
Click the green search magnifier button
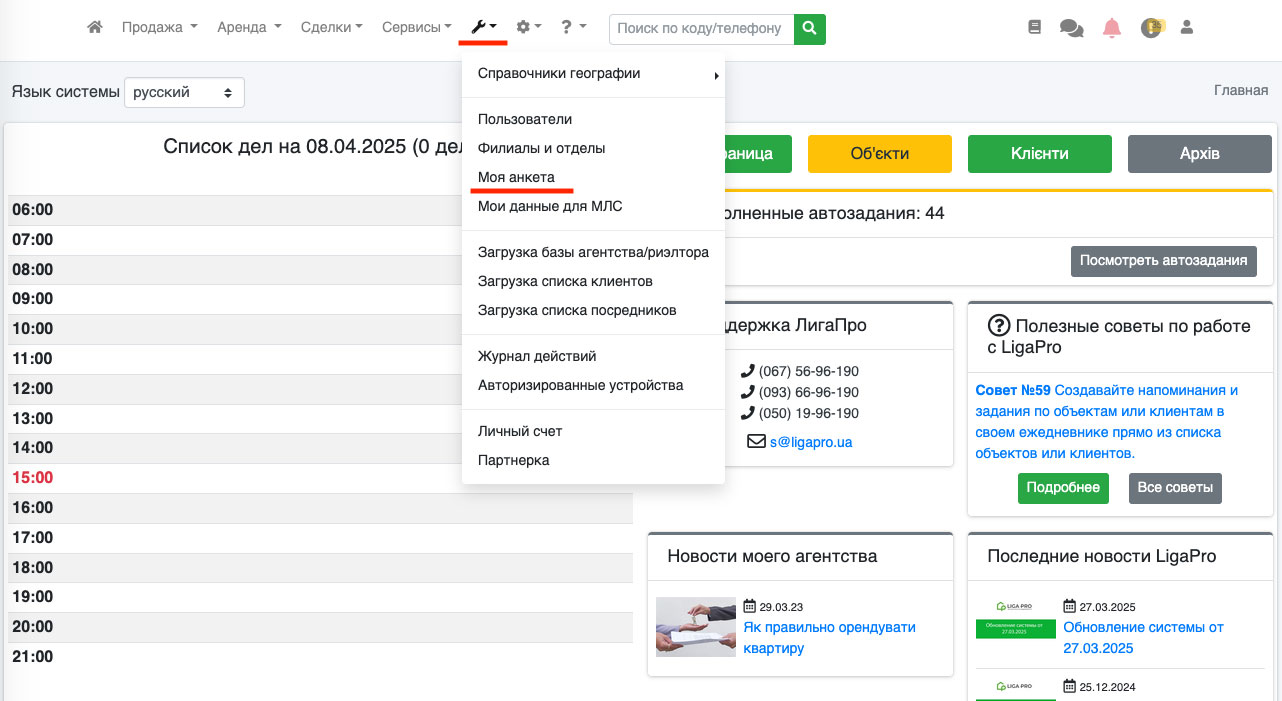[810, 29]
